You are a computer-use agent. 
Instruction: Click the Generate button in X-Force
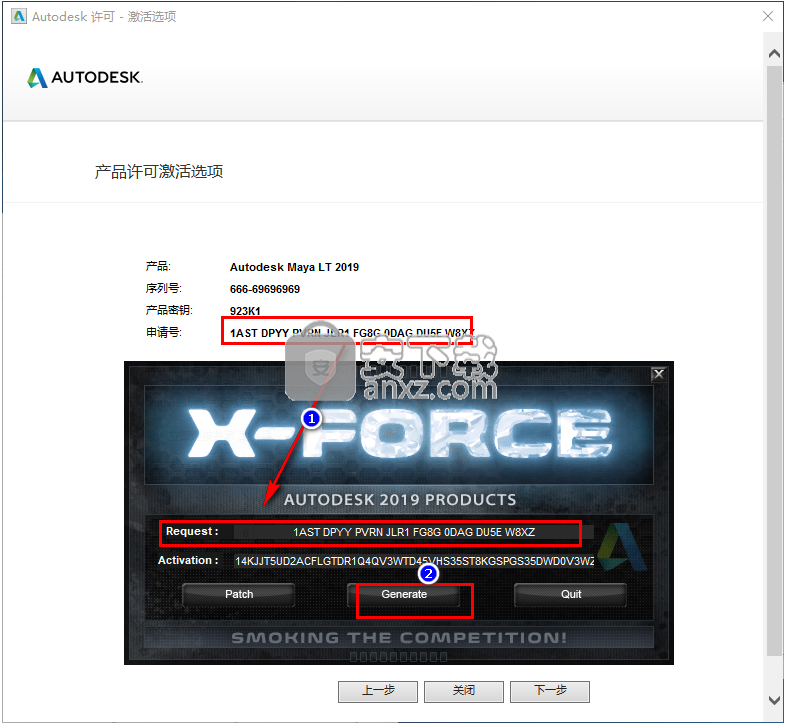404,595
